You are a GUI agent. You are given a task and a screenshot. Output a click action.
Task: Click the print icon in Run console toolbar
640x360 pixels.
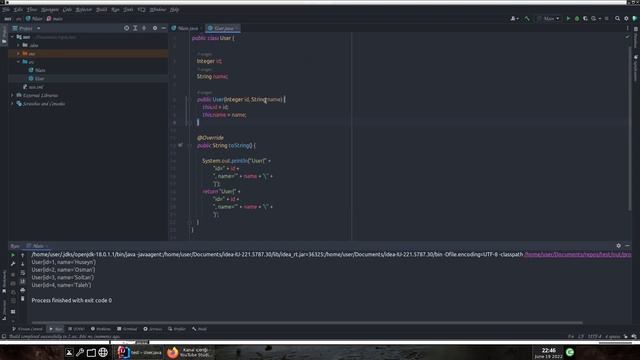coord(22,290)
